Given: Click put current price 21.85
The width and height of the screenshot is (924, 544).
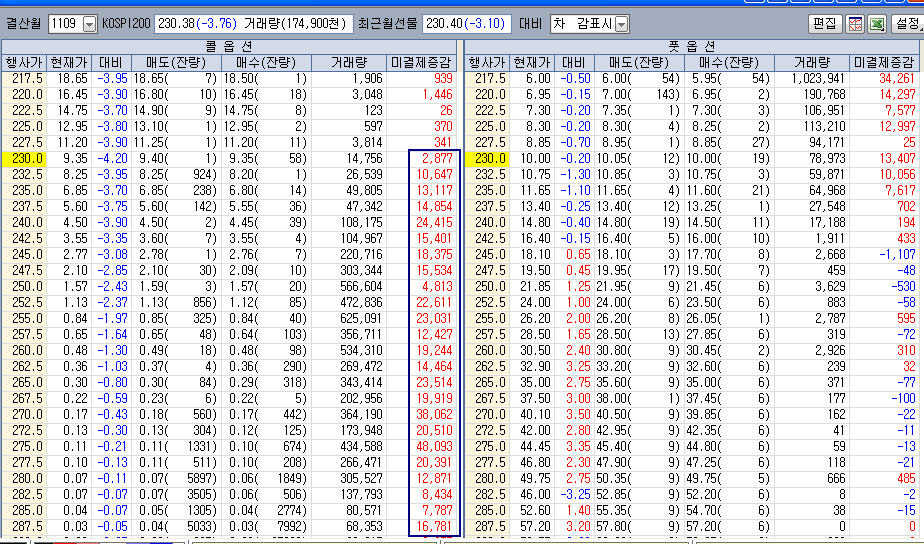Looking at the screenshot, I should click(536, 286).
